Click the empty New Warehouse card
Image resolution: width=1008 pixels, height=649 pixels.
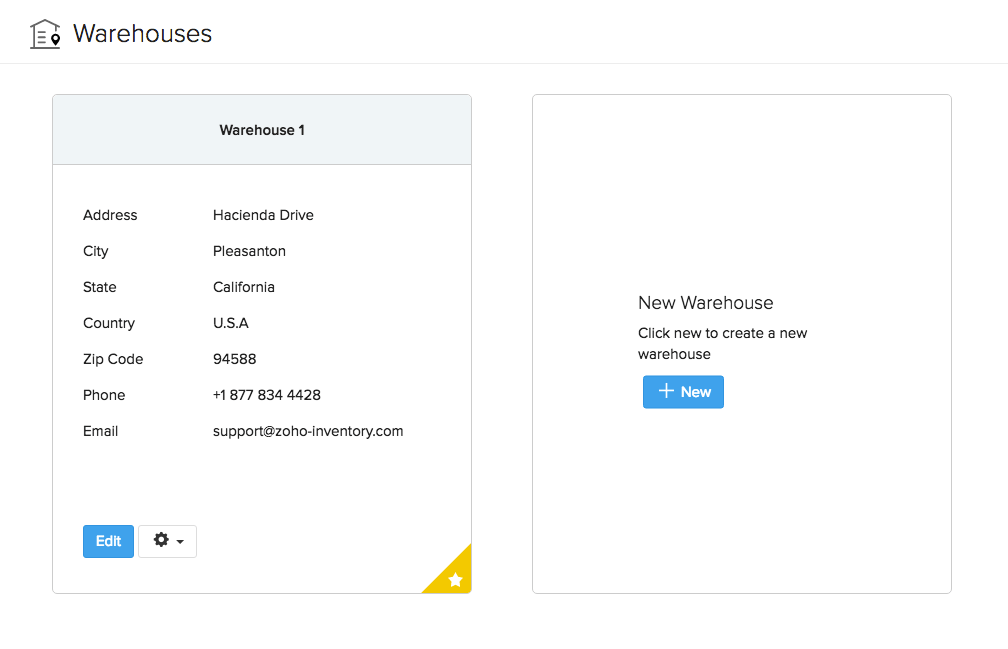[741, 180]
